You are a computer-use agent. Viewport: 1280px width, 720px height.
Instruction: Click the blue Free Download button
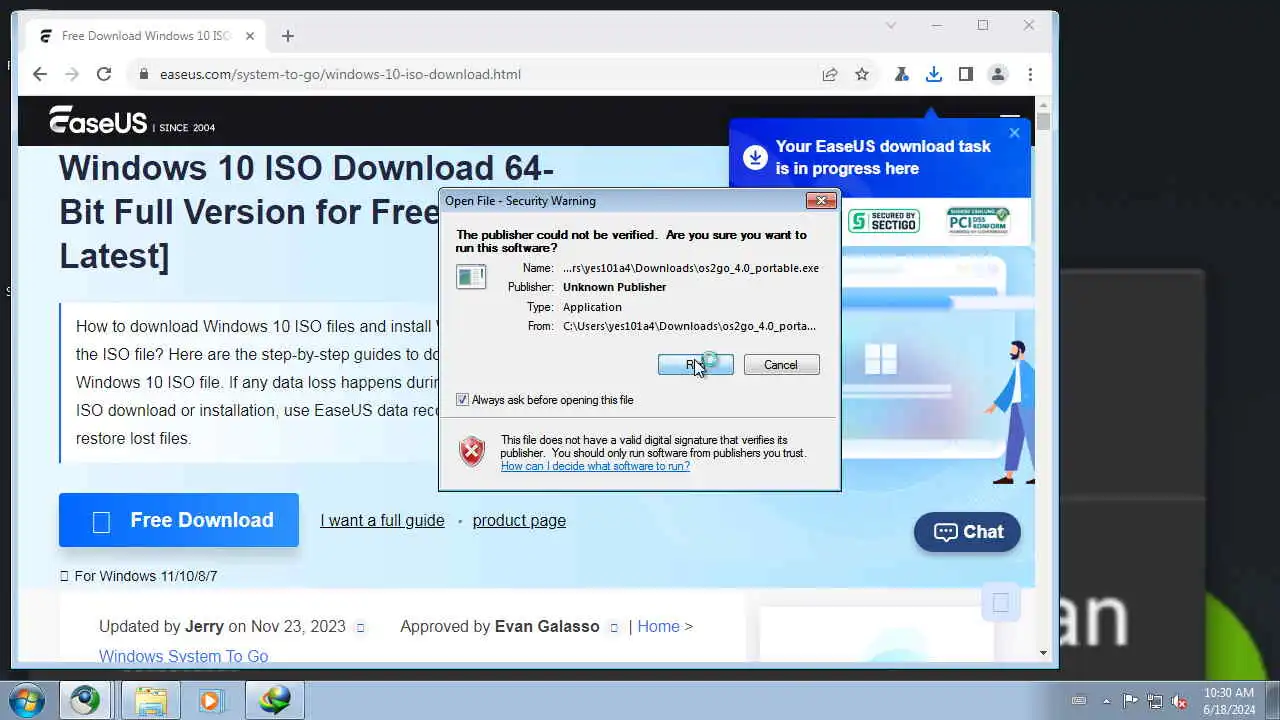tap(179, 520)
